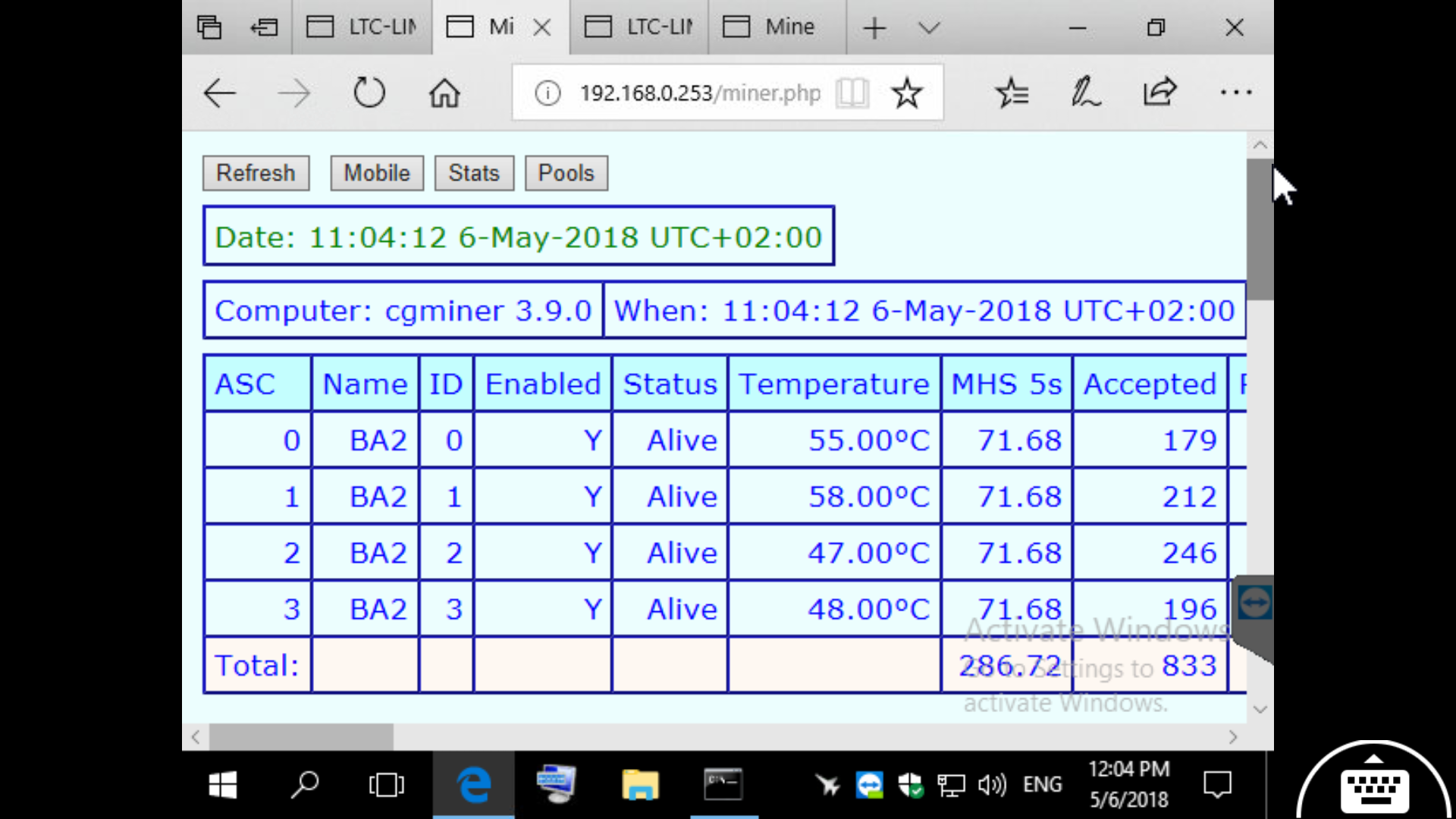
Task: Click the Total: row label
Action: pyautogui.click(x=257, y=665)
